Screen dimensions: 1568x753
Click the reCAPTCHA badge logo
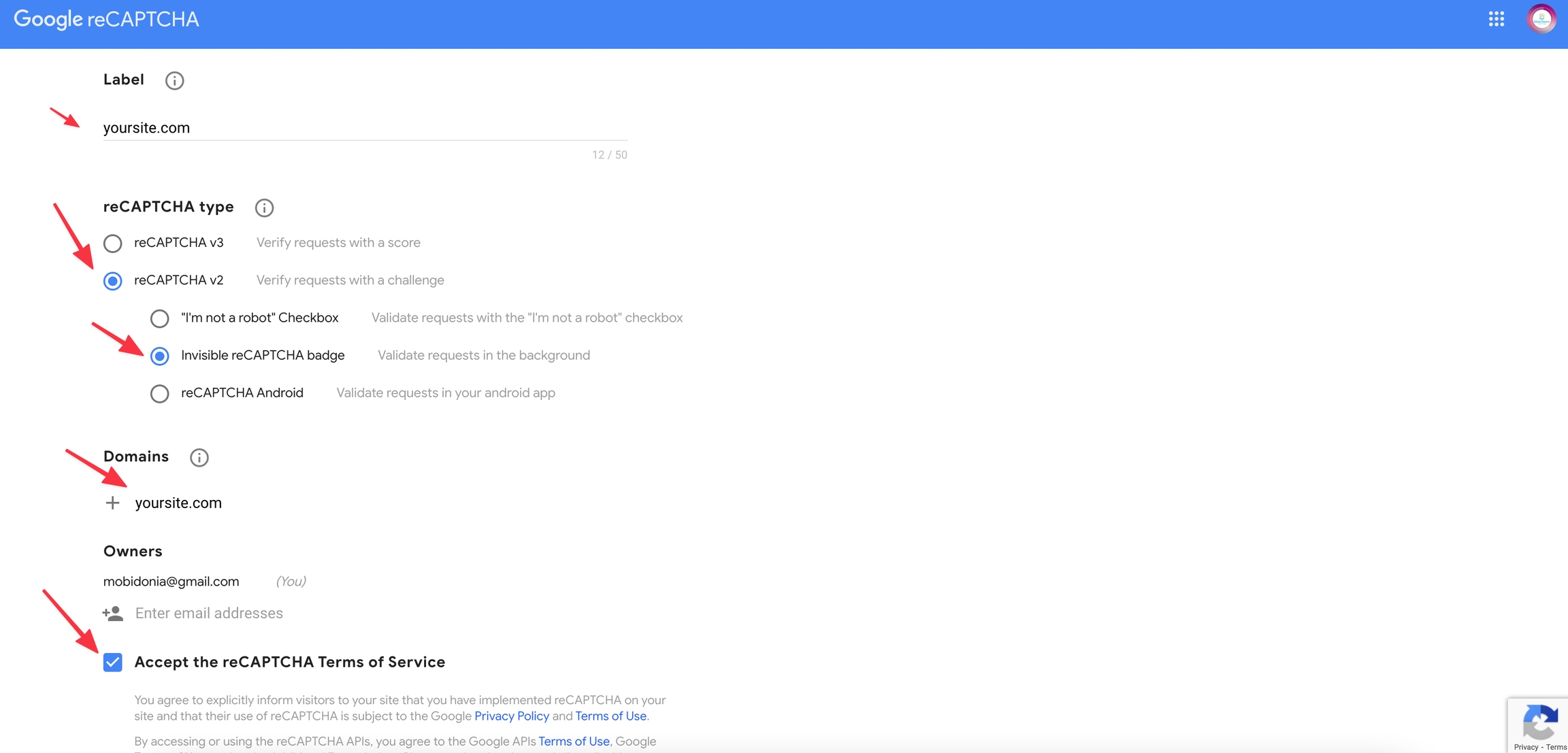tap(1540, 722)
